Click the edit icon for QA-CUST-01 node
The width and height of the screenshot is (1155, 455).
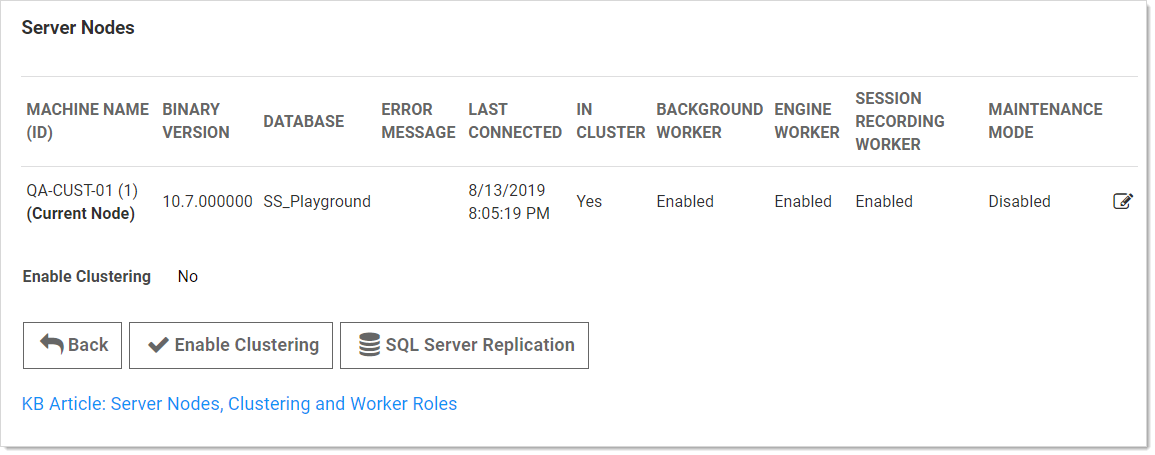coord(1123,201)
